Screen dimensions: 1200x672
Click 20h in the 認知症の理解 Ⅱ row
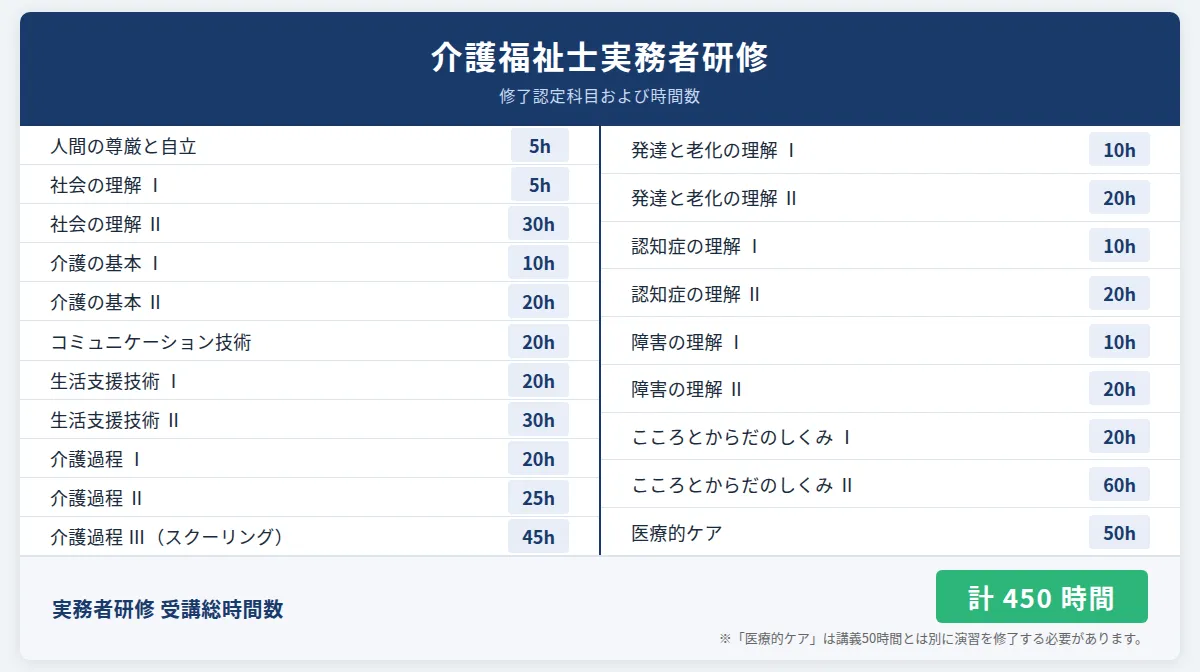click(x=1119, y=294)
